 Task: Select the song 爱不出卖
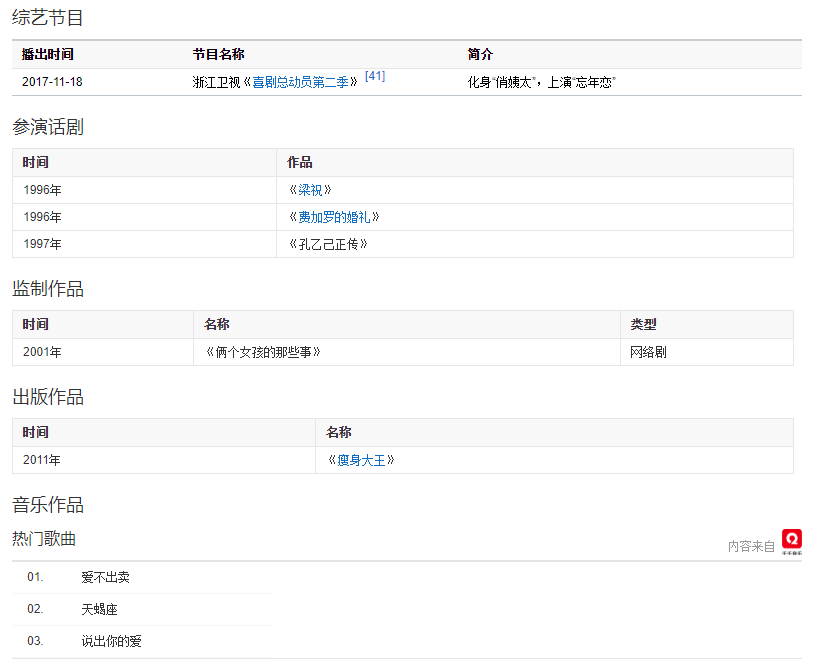[x=105, y=577]
